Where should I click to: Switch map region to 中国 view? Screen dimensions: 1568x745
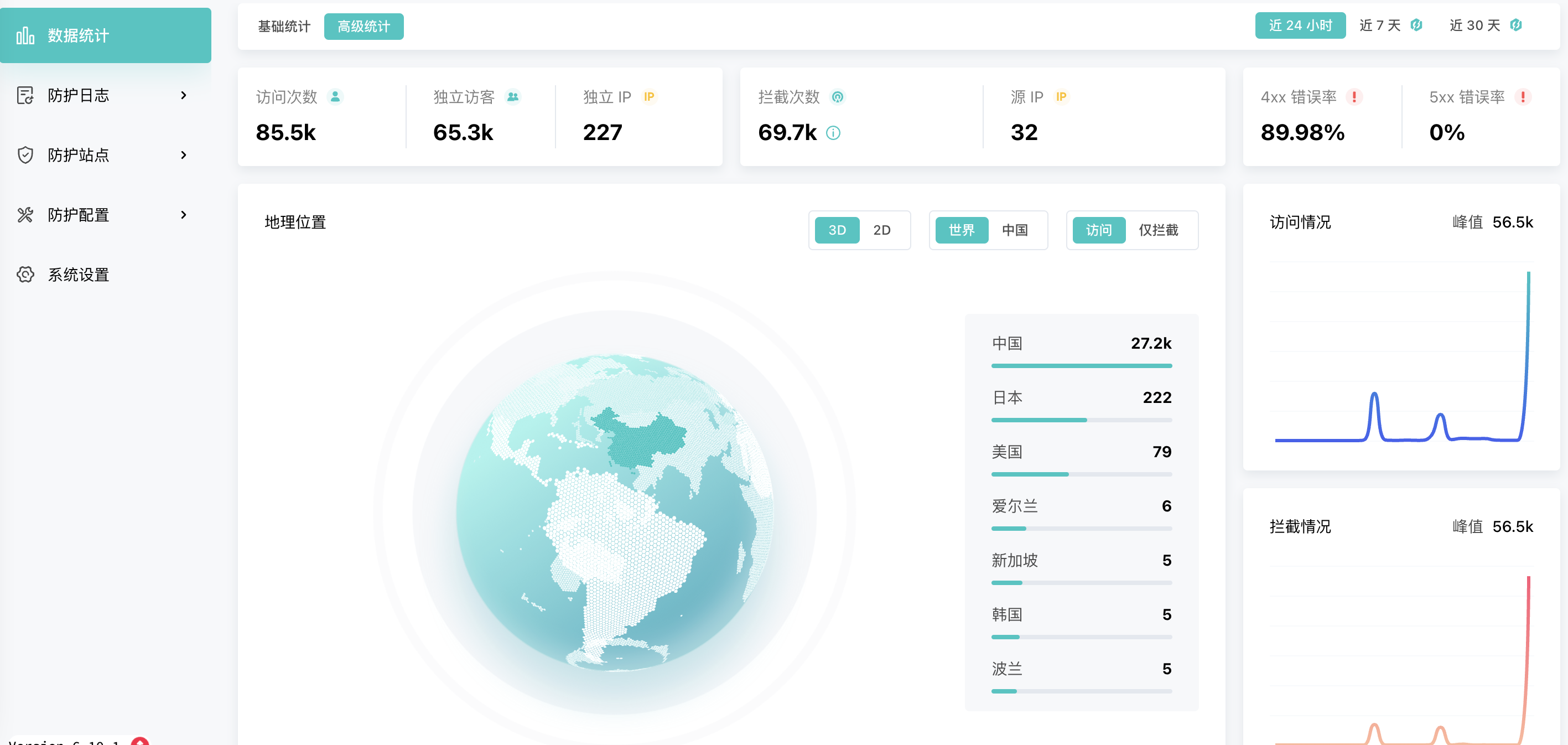point(1016,229)
